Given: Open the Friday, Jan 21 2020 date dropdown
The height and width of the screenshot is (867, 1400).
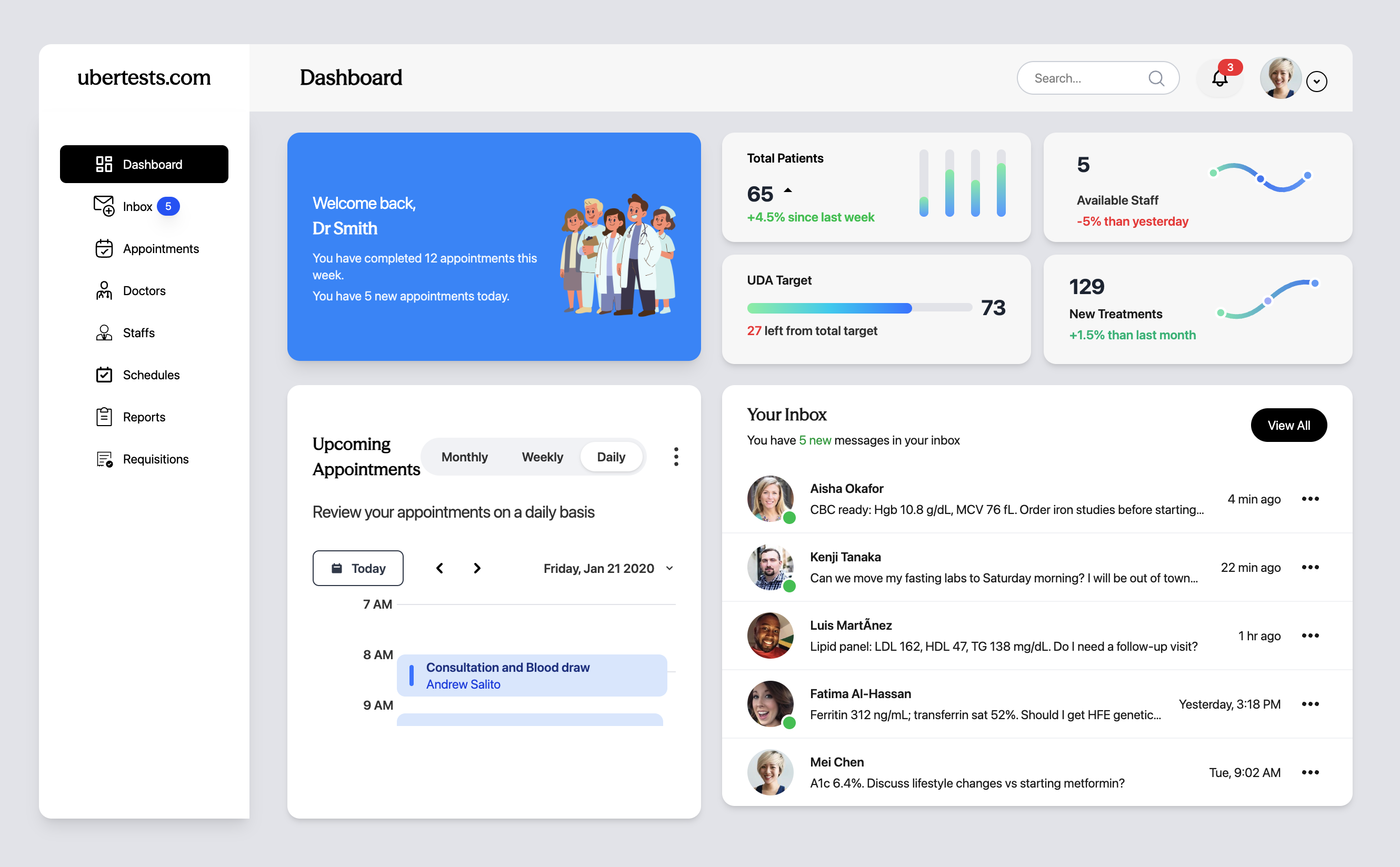Looking at the screenshot, I should pyautogui.click(x=608, y=568).
